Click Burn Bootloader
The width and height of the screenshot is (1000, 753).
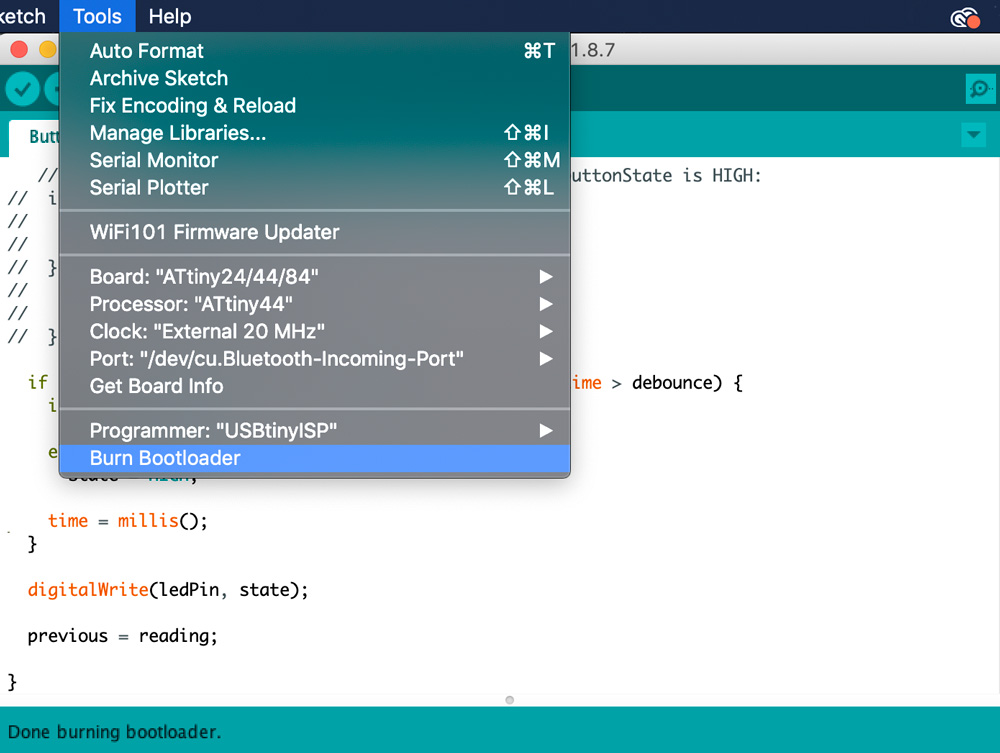click(314, 458)
